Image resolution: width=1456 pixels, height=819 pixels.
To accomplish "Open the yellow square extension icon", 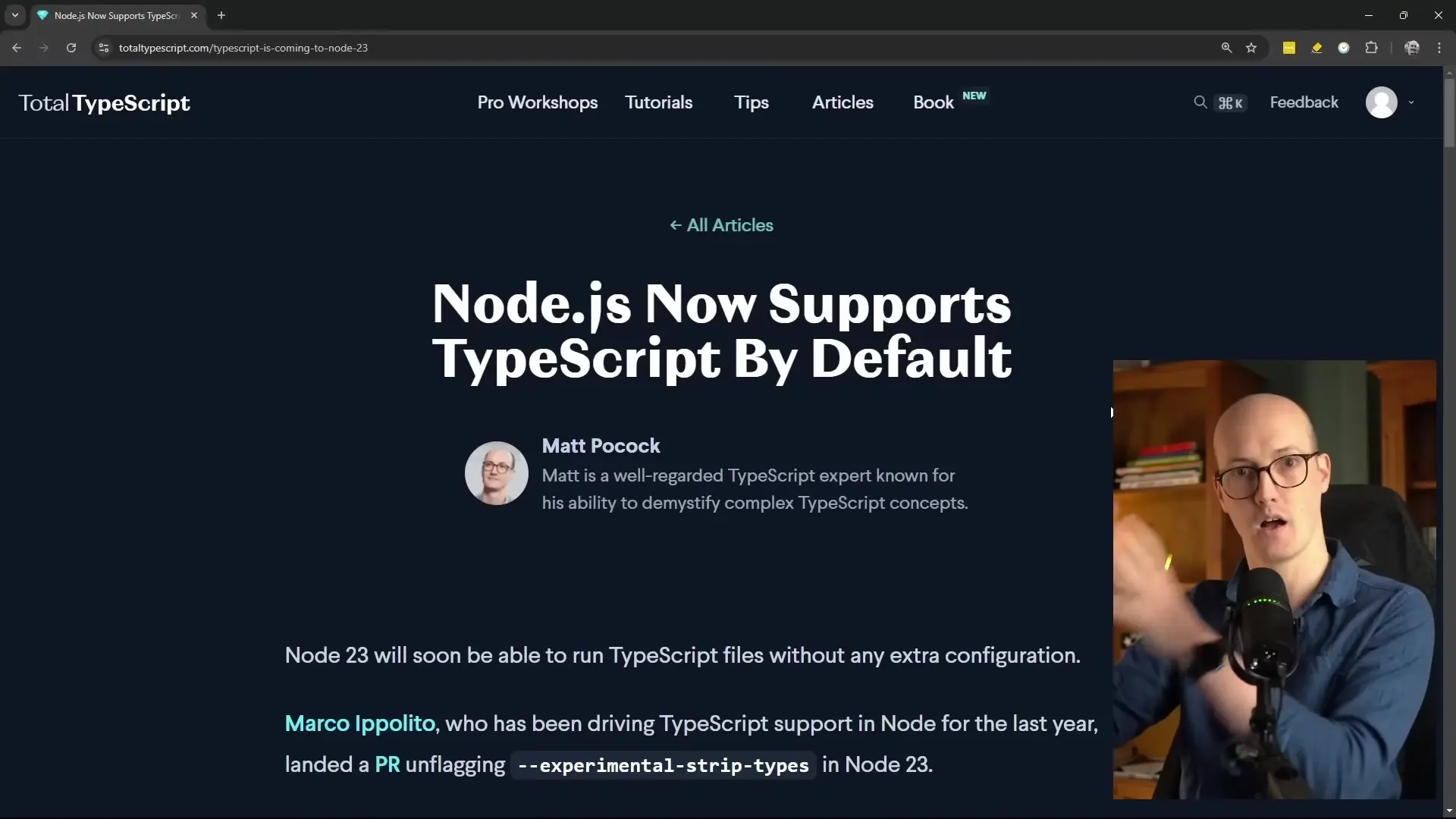I will [1289, 48].
